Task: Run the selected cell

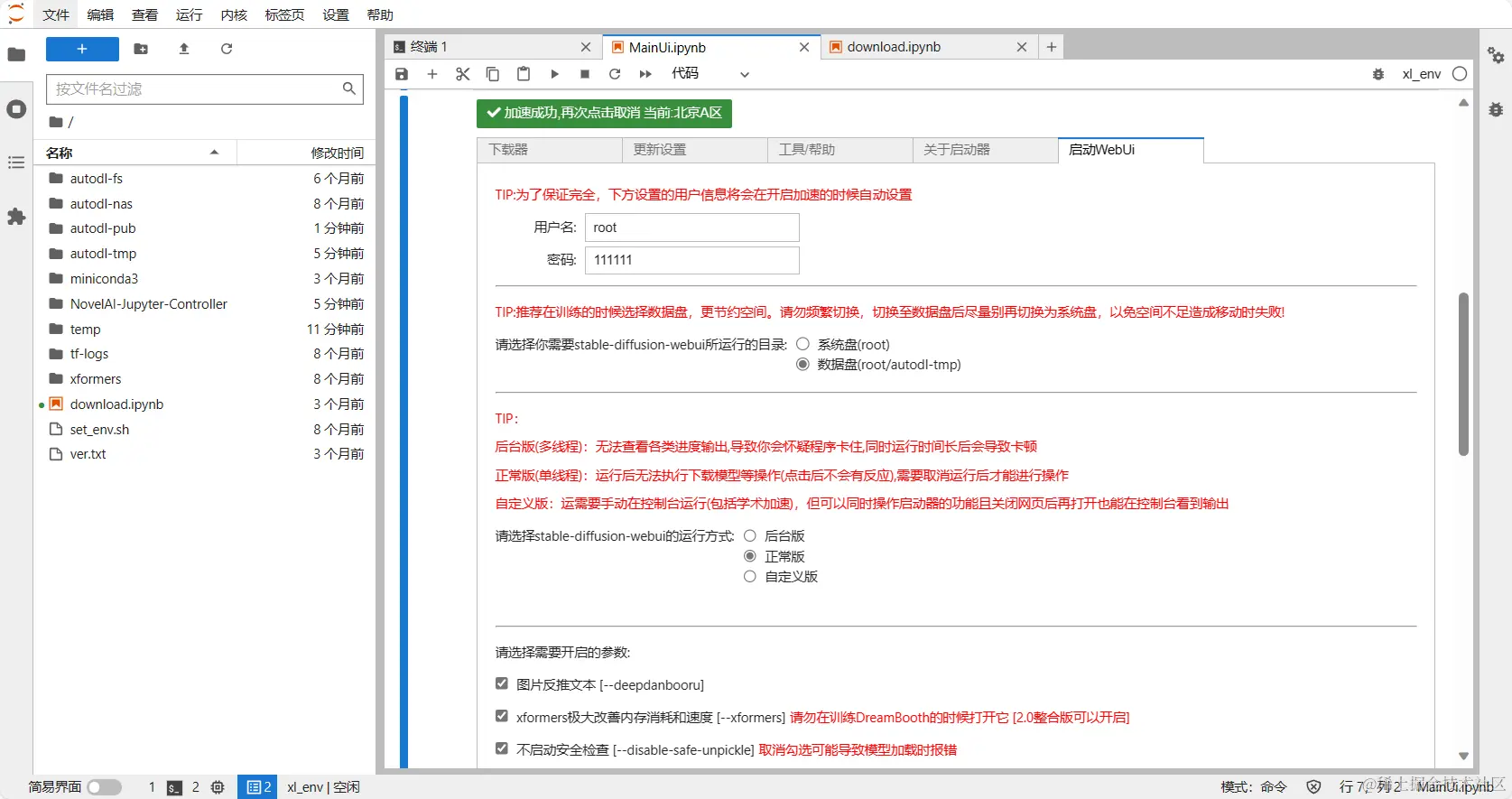Action: point(554,74)
